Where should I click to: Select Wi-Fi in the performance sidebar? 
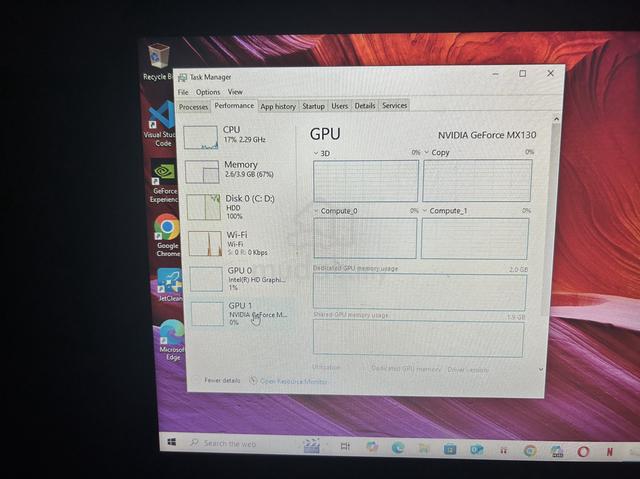pos(241,243)
